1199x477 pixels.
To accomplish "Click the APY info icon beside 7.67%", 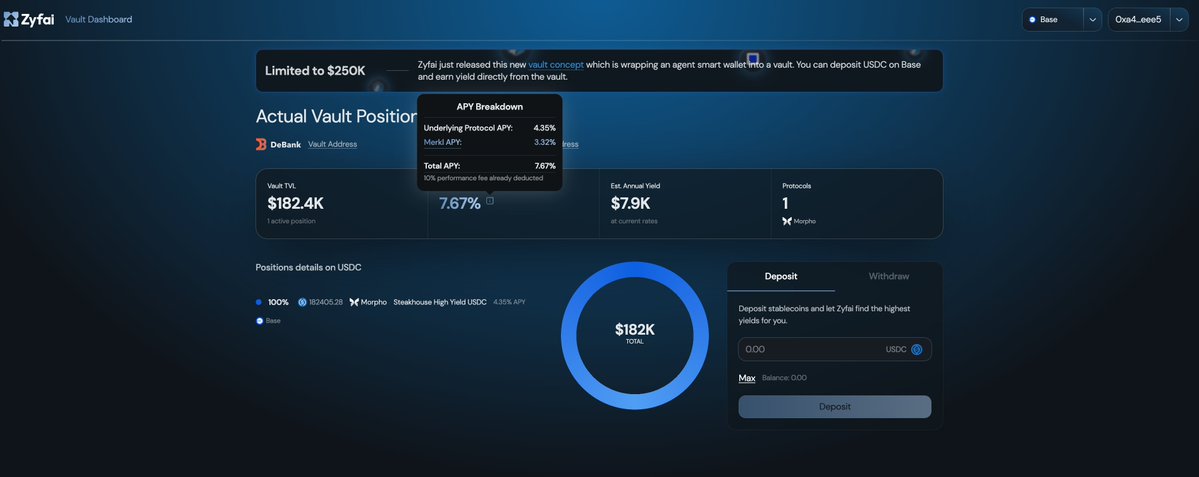I will click(490, 201).
